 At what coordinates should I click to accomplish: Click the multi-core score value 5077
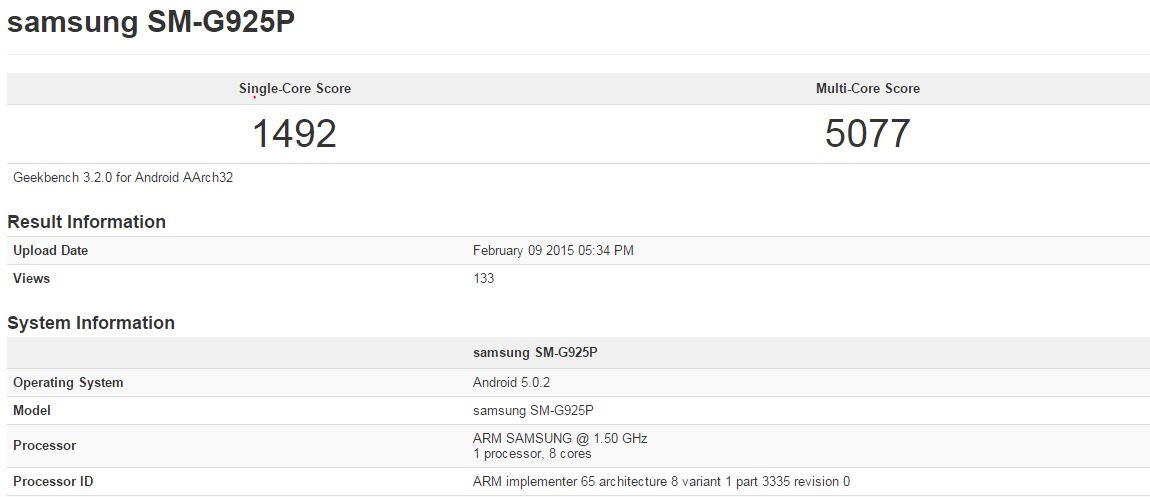click(x=867, y=133)
